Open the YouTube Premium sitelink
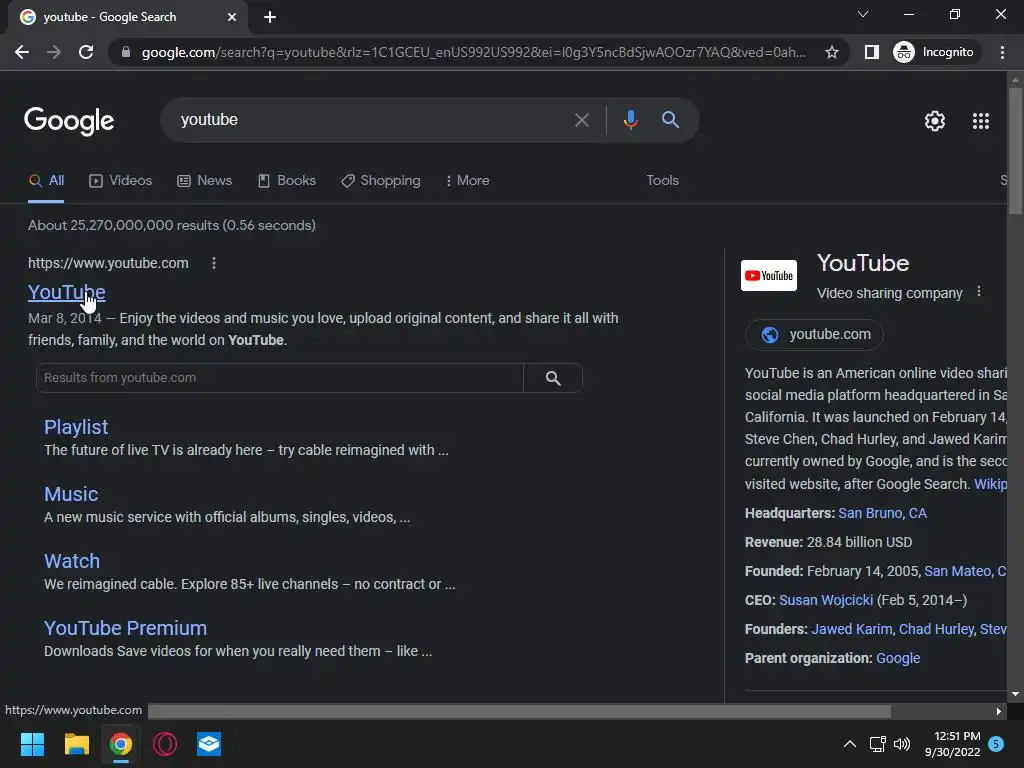Screen dimensions: 1024x768 pyautogui.click(x=125, y=628)
